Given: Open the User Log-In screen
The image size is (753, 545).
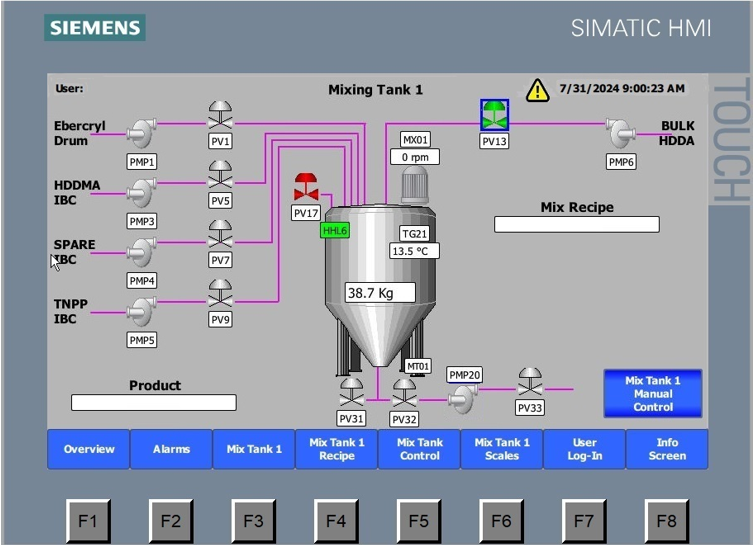Looking at the screenshot, I should tap(584, 449).
